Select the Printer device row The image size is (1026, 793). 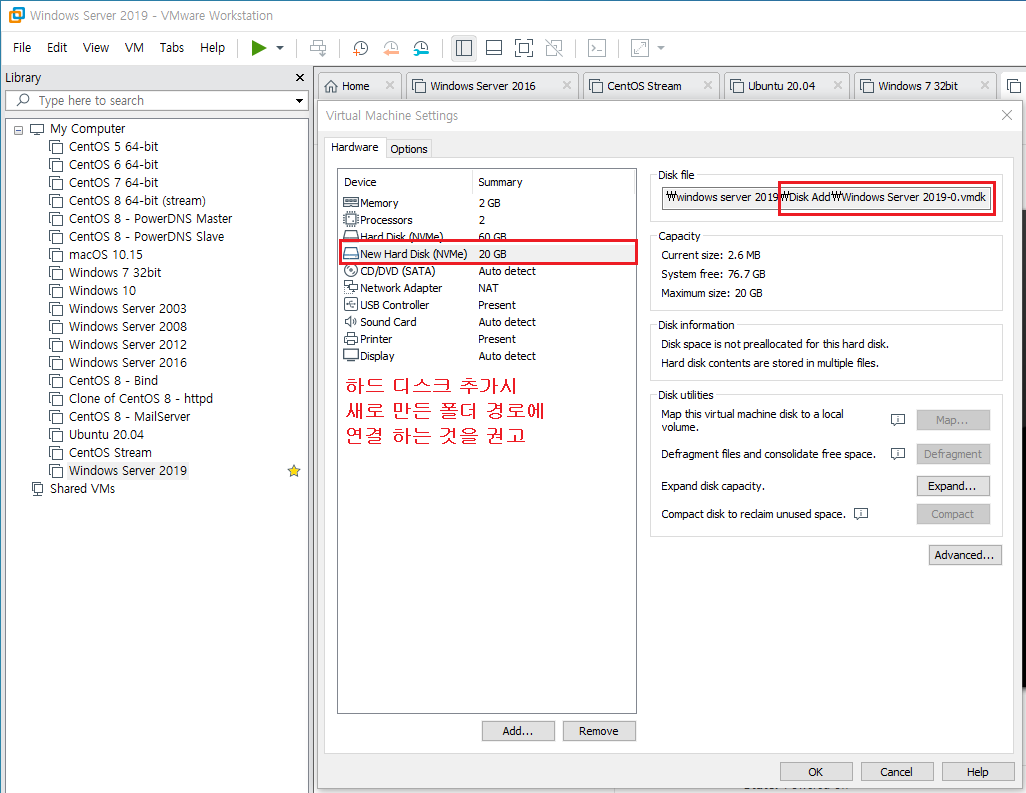(x=488, y=339)
